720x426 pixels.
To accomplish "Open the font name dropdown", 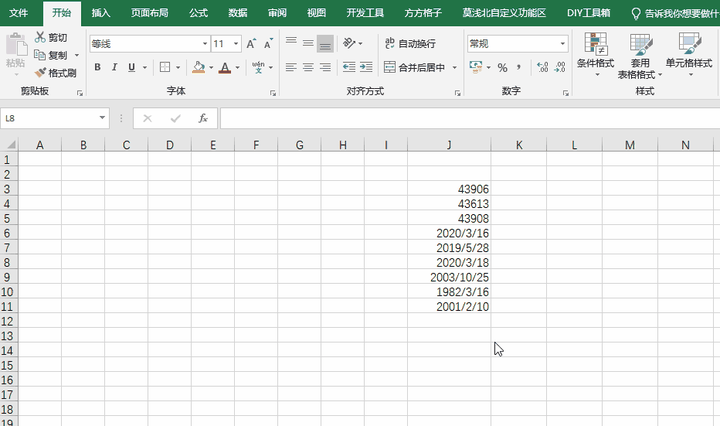I will (x=205, y=44).
